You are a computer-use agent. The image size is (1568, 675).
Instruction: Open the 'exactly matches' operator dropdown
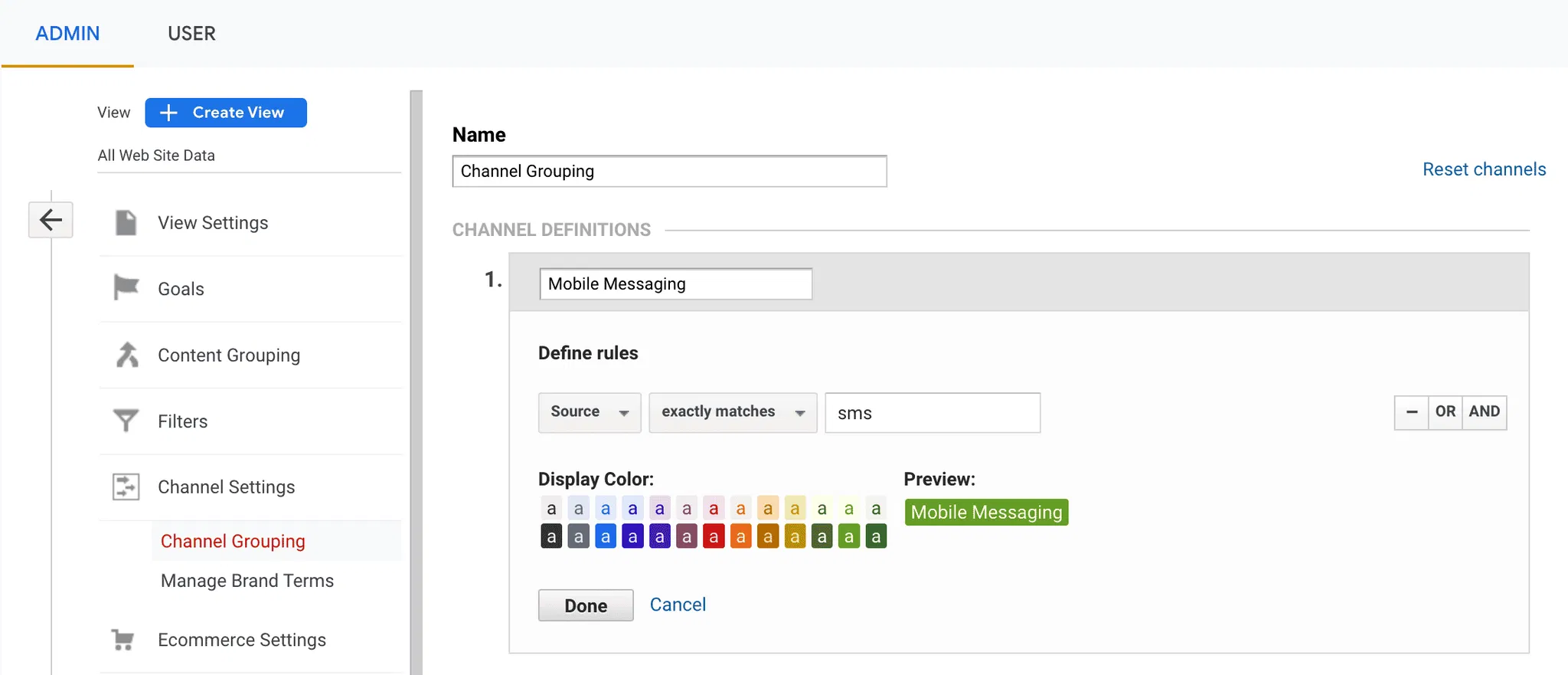[x=732, y=412]
